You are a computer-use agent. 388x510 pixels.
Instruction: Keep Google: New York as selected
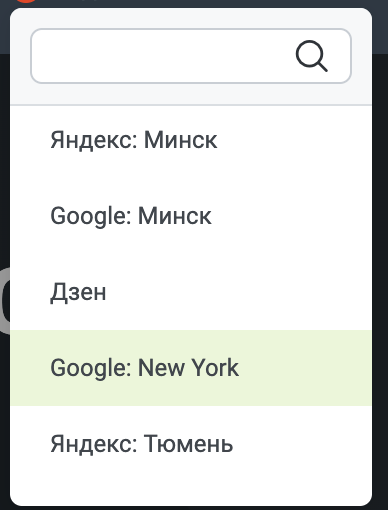point(191,368)
